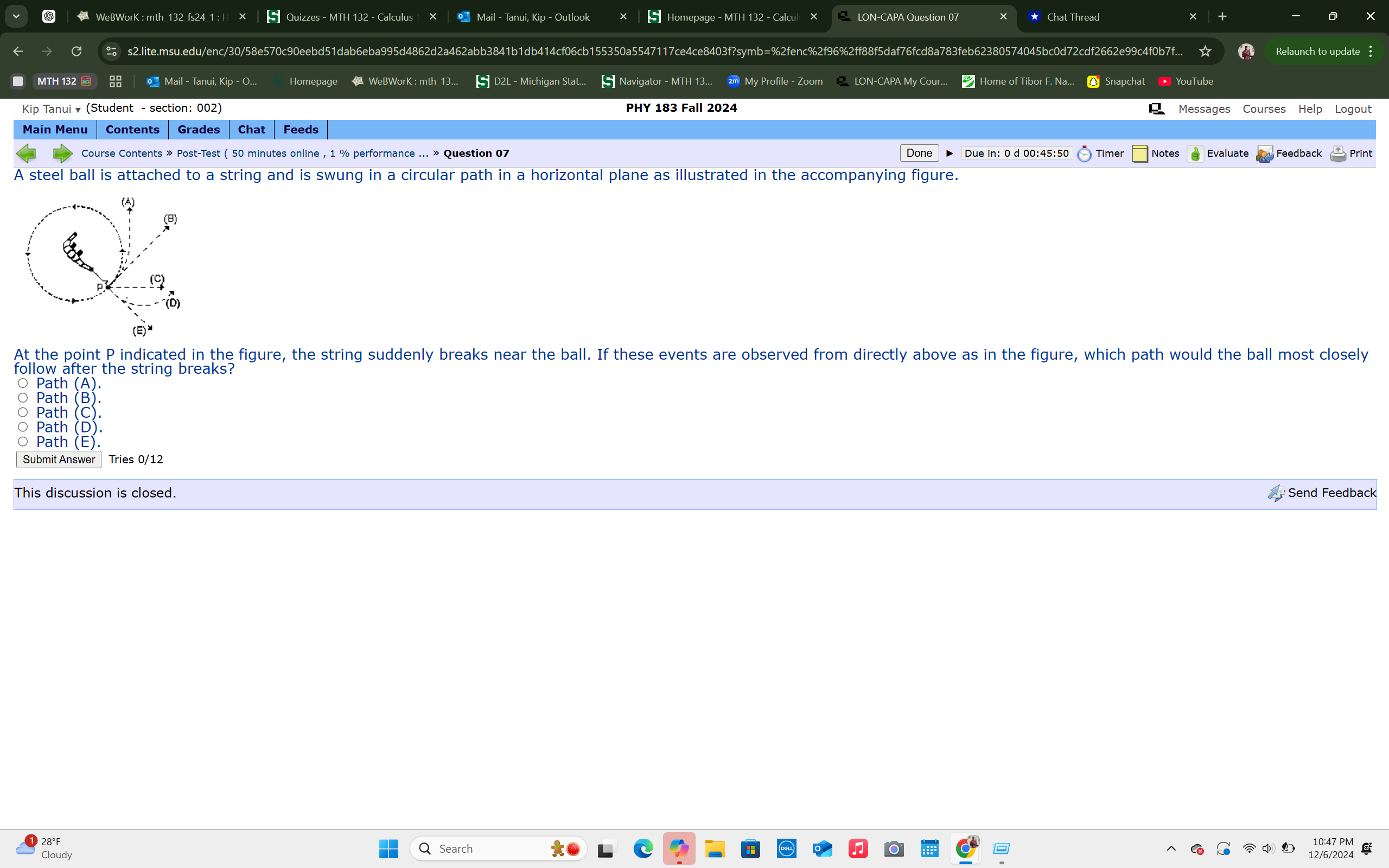Open Messages via the monitor icon
The height and width of the screenshot is (868, 1389).
(x=1156, y=108)
